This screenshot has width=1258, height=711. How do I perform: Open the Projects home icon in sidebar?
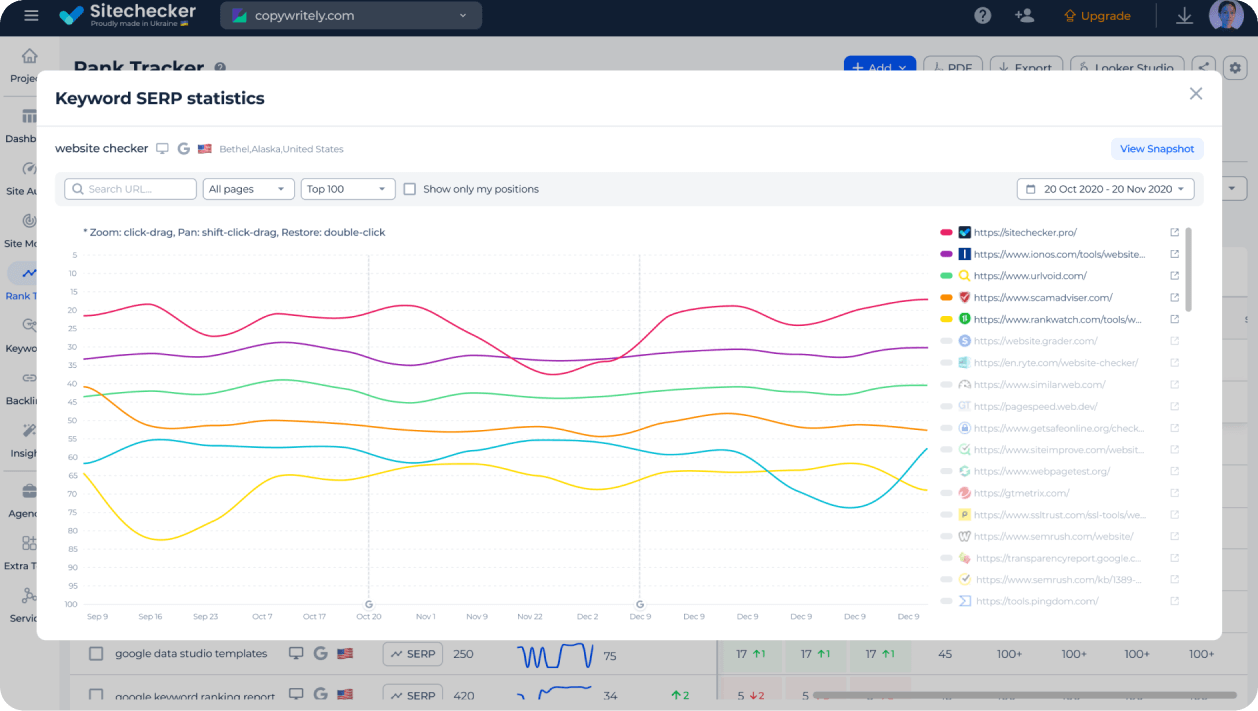pos(30,56)
